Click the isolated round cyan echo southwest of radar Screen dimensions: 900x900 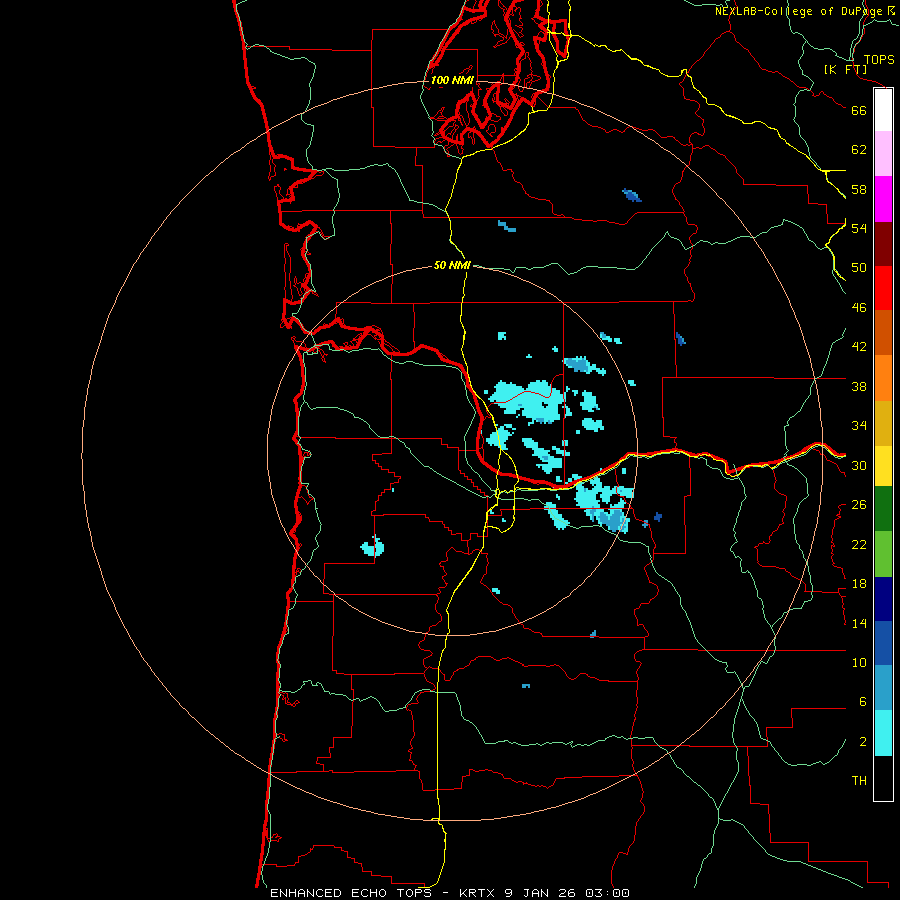pos(373,547)
